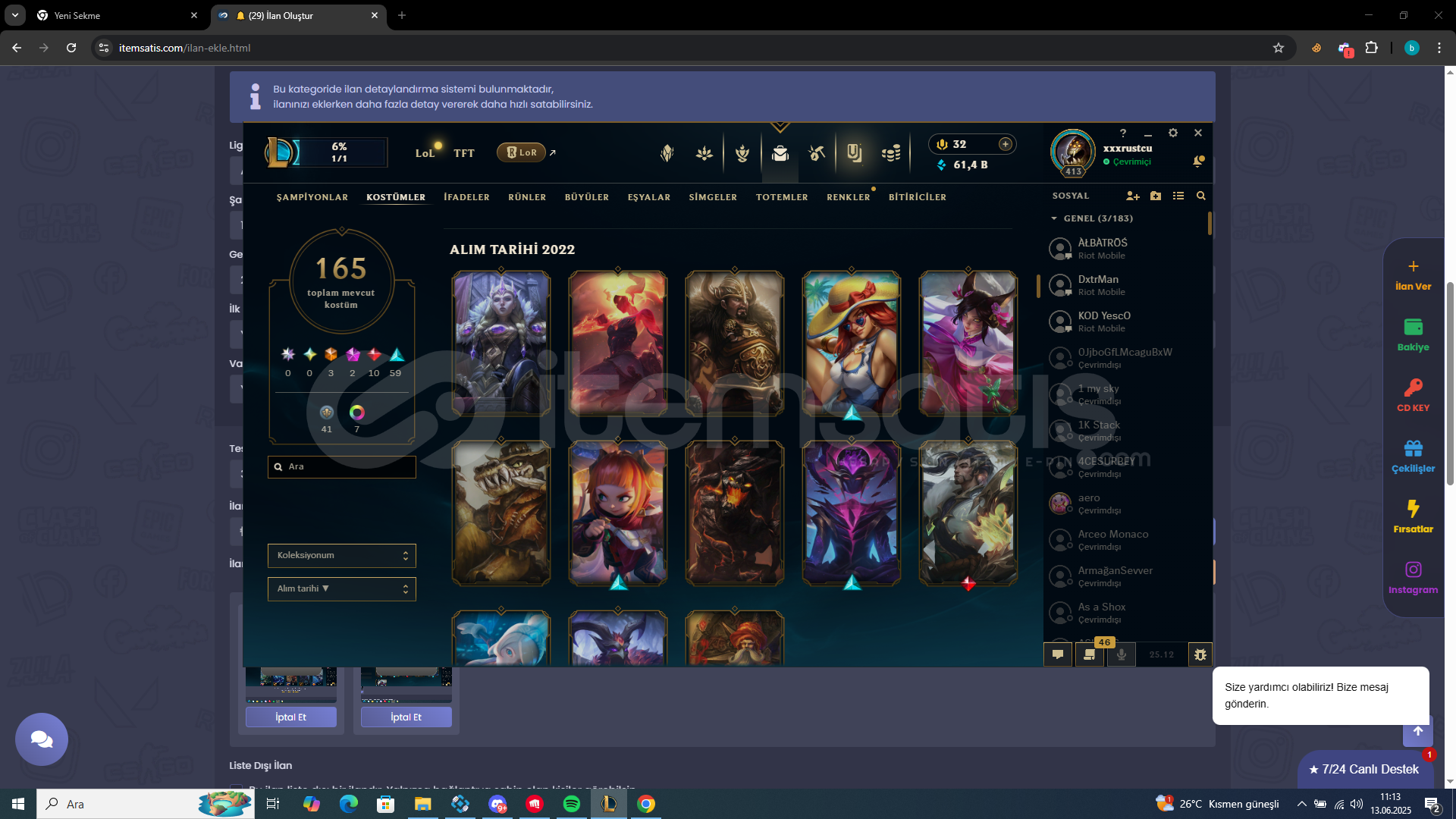This screenshot has height=819, width=1456.
Task: Click the search icon in Sosyal panel
Action: pyautogui.click(x=1201, y=196)
